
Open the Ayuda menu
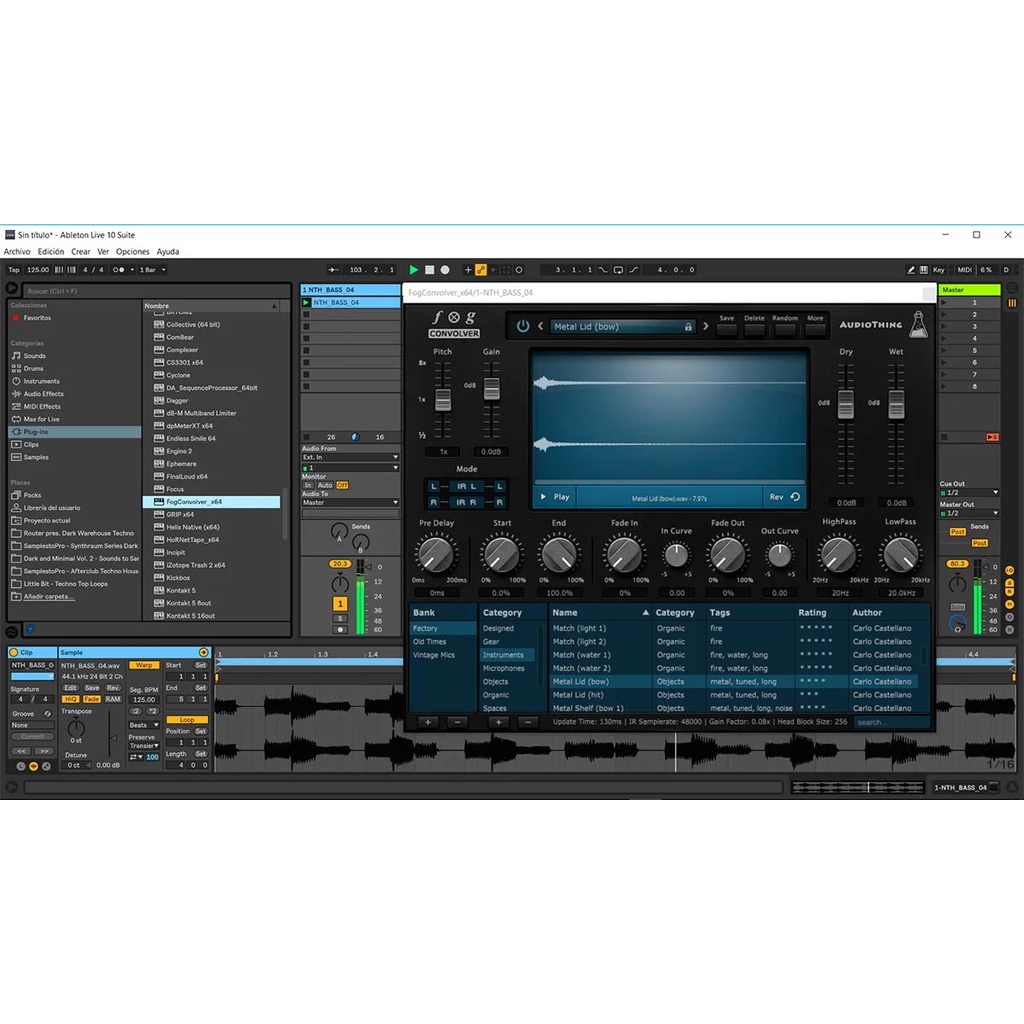[x=168, y=251]
